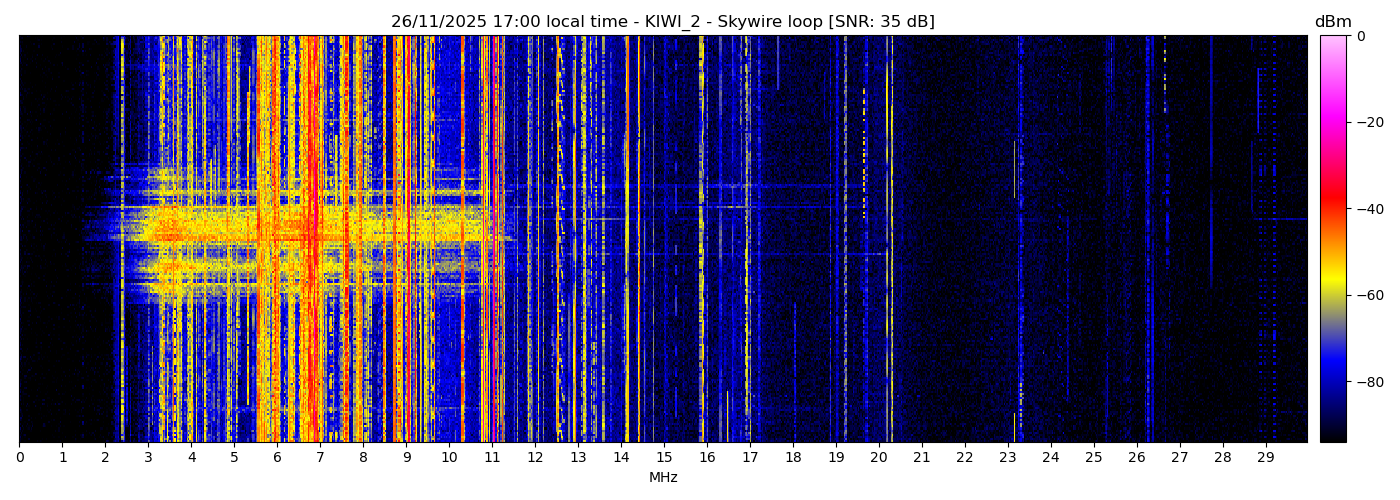This screenshot has width=1400, height=500.
Task: Click the 0 dBm colorbar tick label
Action: 1360,36
